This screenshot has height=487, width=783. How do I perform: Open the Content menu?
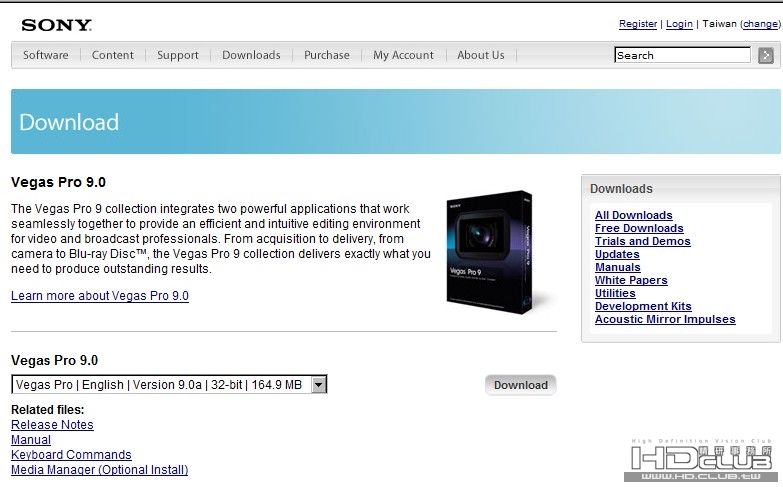pyautogui.click(x=112, y=55)
